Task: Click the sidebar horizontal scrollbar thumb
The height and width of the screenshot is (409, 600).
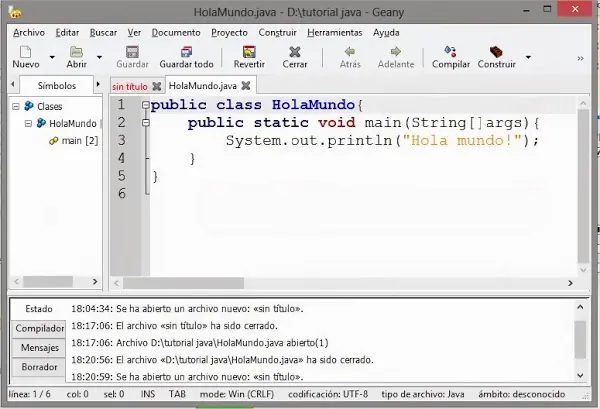Action: (x=48, y=282)
